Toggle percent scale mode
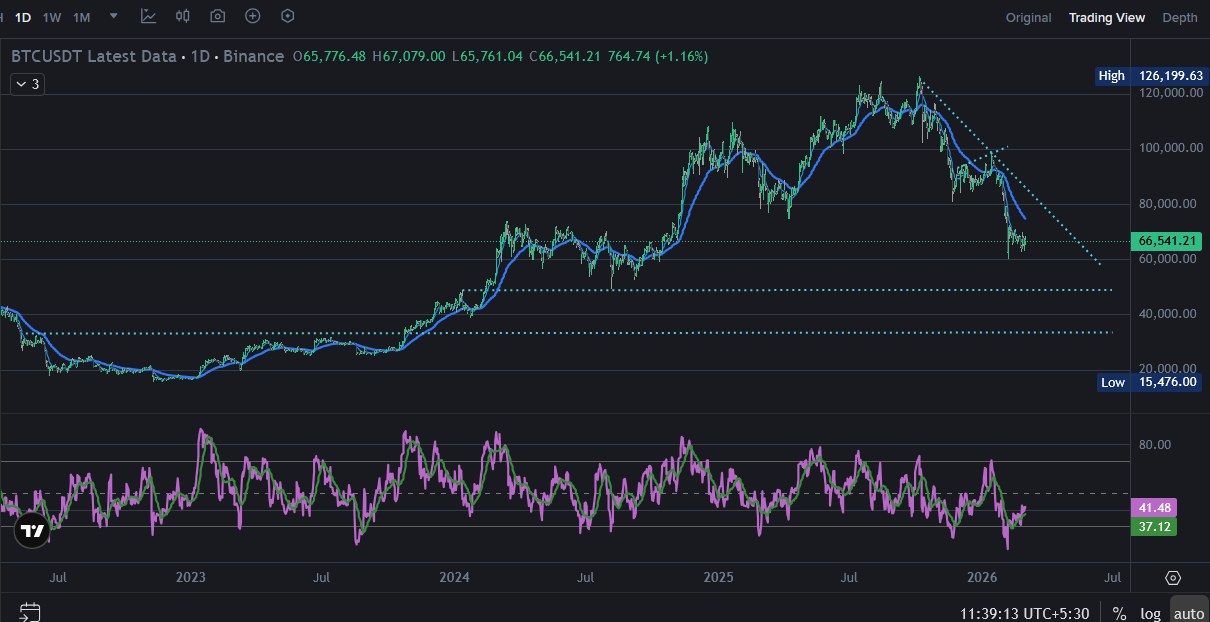 [x=1119, y=613]
